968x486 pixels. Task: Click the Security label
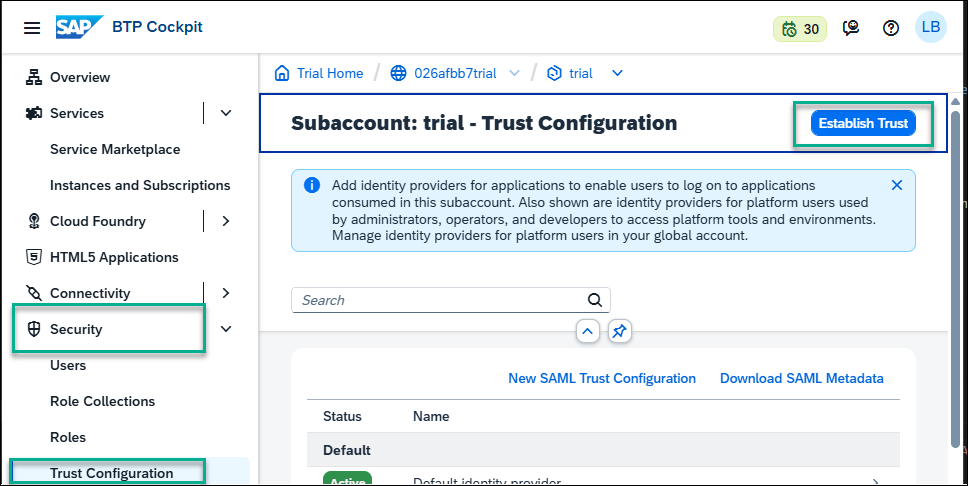[x=76, y=329]
